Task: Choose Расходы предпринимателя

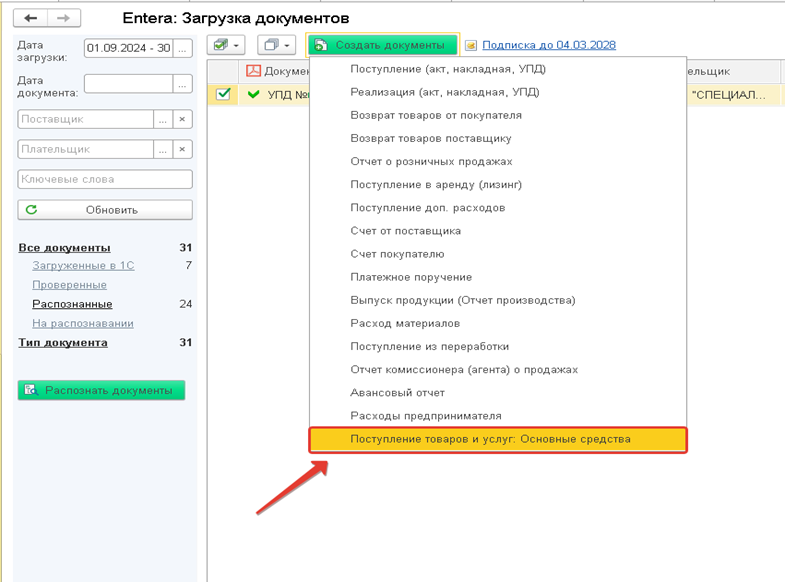Action: click(x=498, y=416)
